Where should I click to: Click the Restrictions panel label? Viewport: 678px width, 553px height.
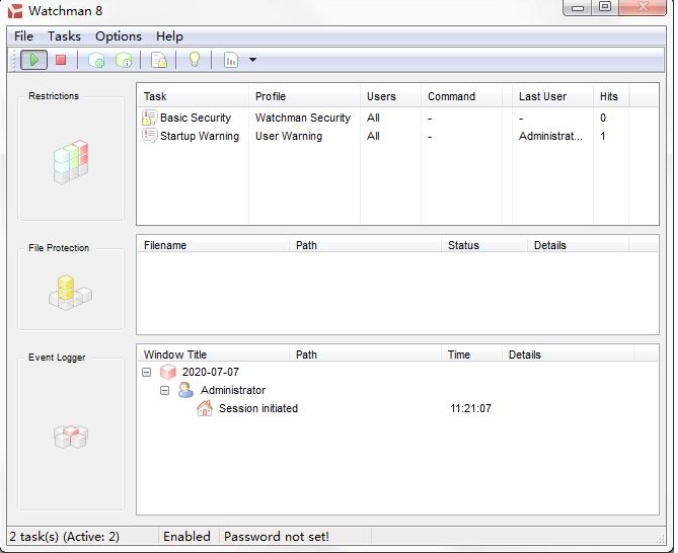[x=54, y=96]
